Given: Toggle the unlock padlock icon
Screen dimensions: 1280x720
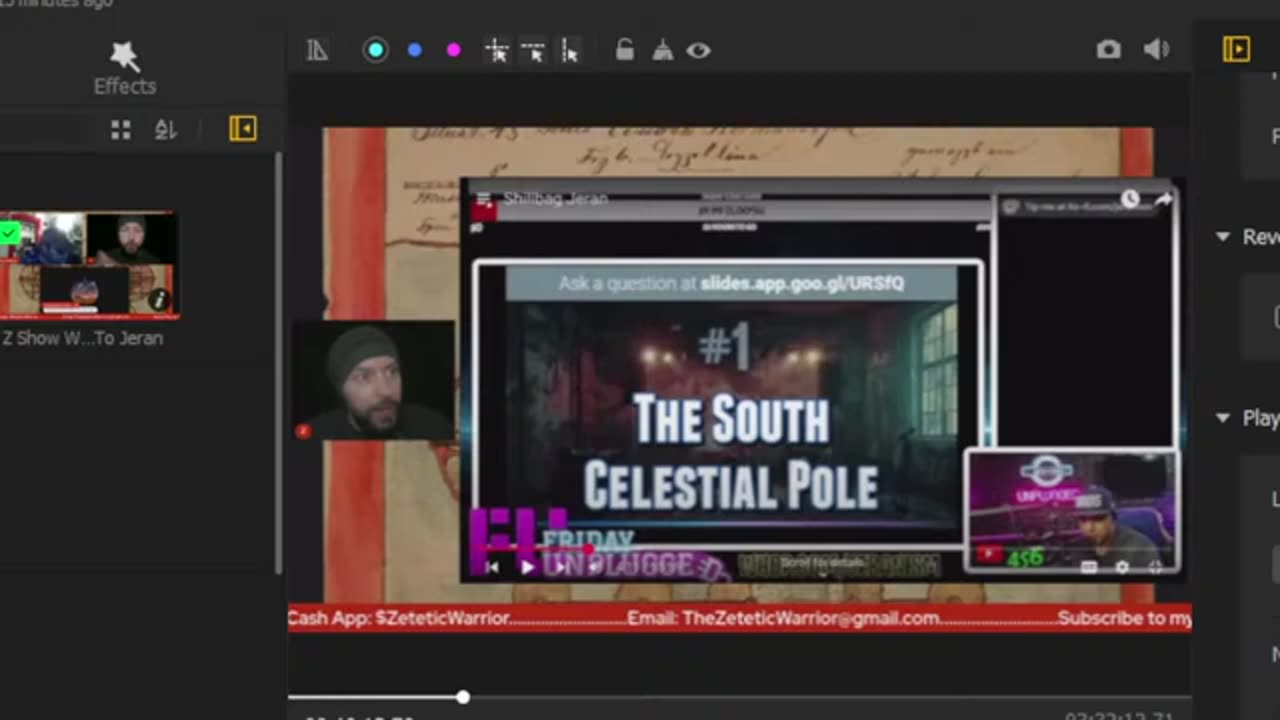Looking at the screenshot, I should click(624, 49).
